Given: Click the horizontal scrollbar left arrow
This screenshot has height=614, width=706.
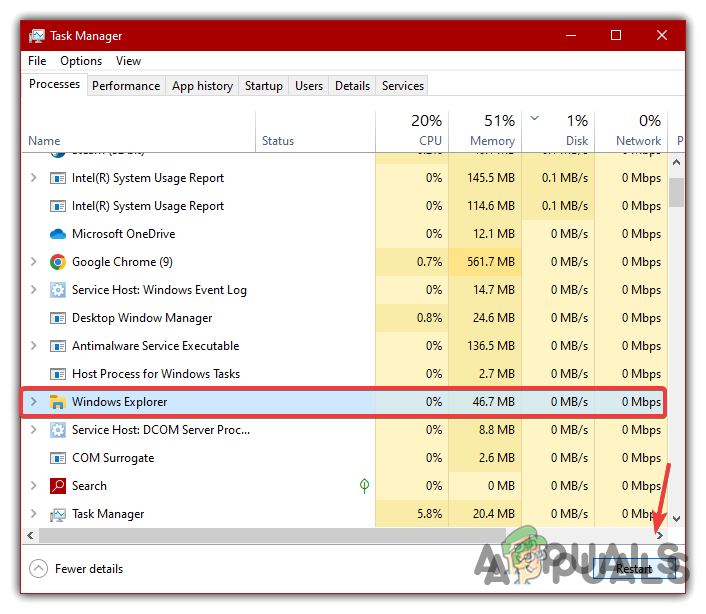Looking at the screenshot, I should (x=30, y=535).
